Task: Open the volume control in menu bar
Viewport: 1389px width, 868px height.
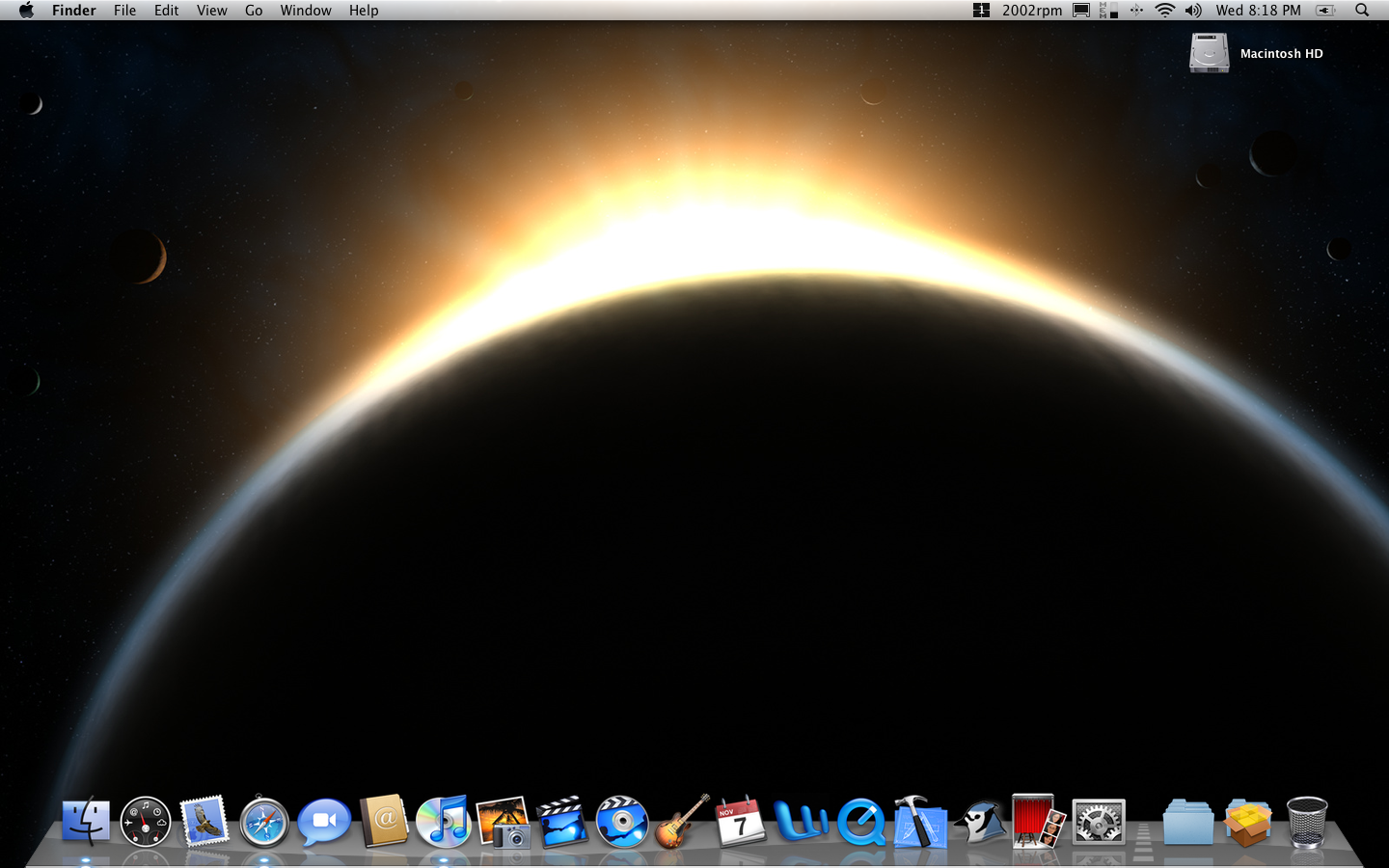Action: point(1193,11)
